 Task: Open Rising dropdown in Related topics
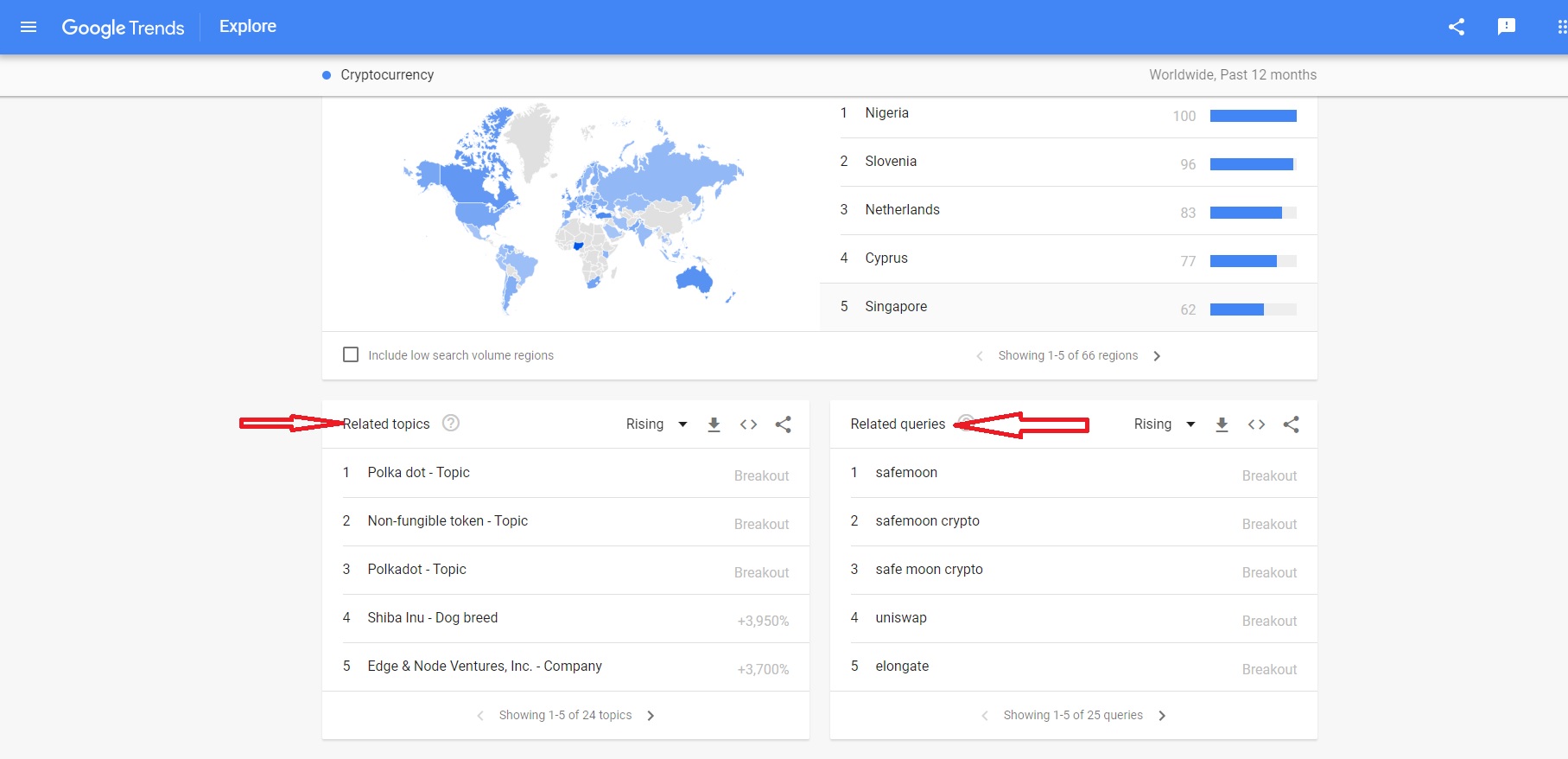coord(657,424)
